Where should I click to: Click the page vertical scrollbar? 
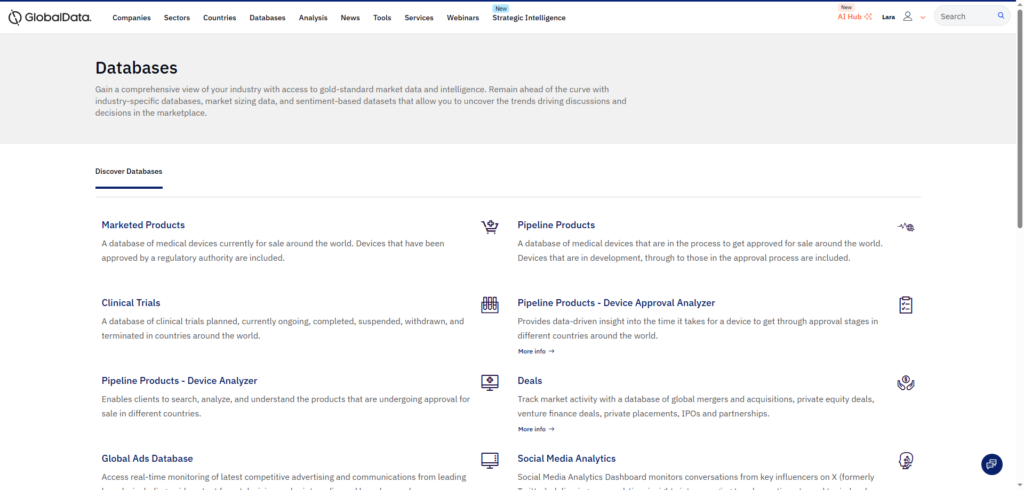pyautogui.click(x=1019, y=120)
